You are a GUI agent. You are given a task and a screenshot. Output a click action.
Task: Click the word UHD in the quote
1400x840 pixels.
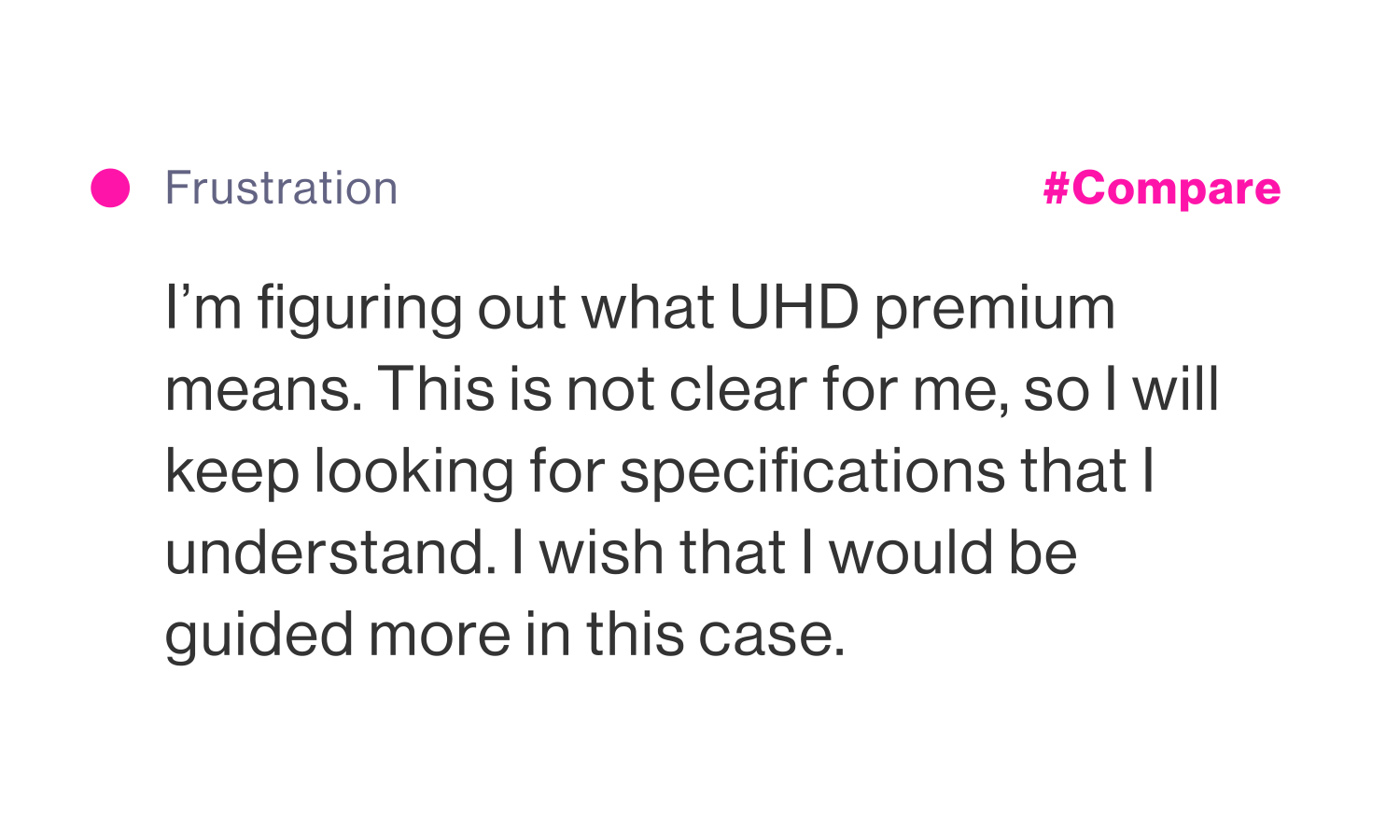(x=793, y=307)
